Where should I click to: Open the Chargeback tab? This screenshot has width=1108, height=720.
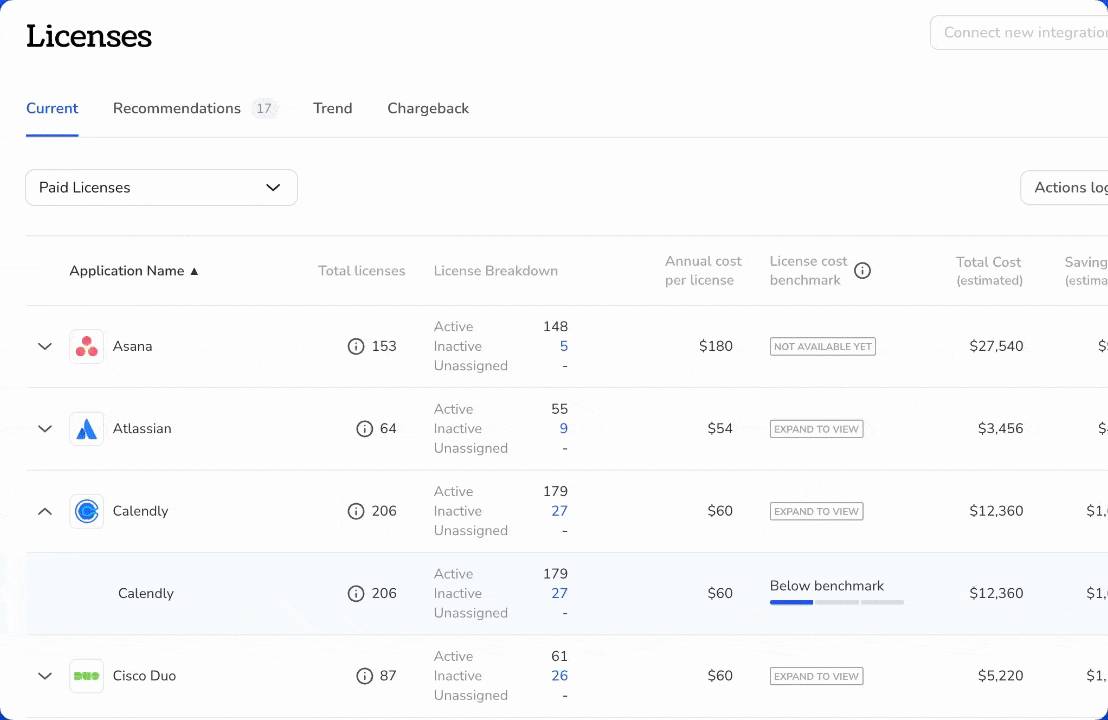tap(428, 108)
